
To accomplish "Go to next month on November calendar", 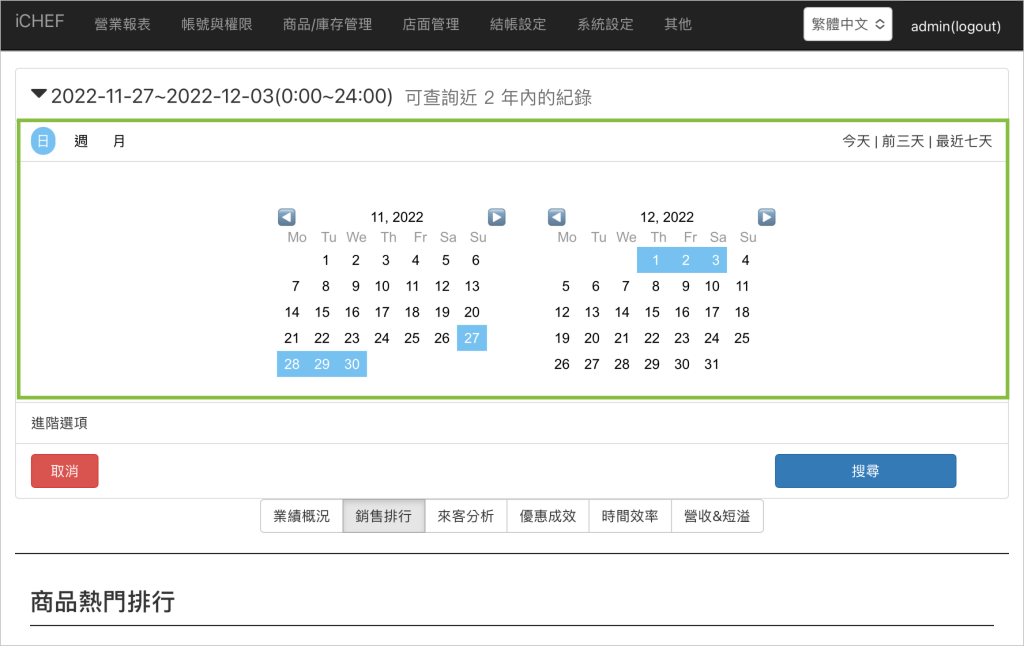I will click(x=496, y=217).
